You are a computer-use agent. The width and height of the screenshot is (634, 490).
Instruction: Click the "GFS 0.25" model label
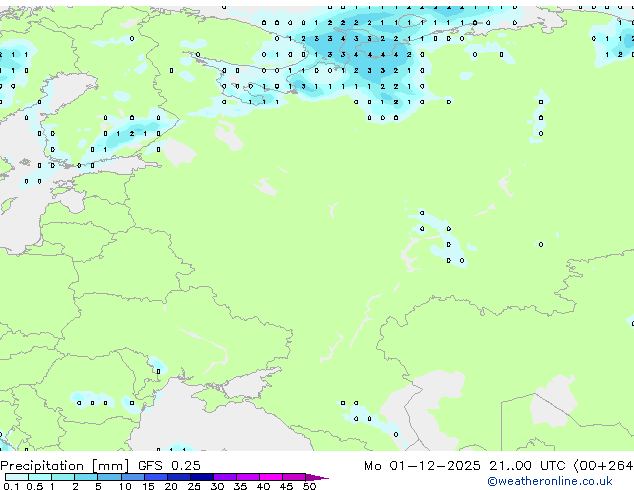[x=169, y=466]
